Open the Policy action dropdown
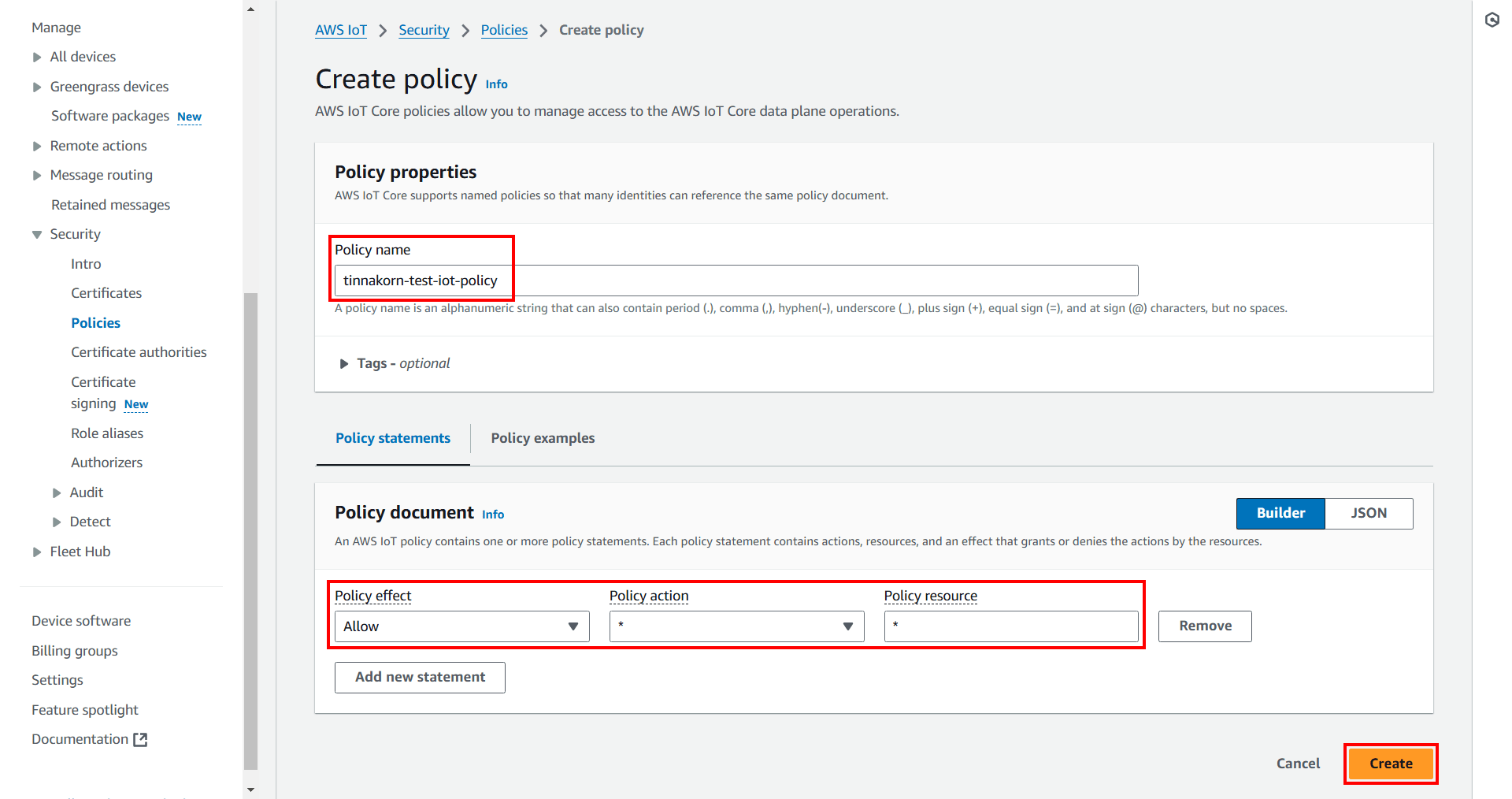Image resolution: width=1512 pixels, height=799 pixels. coord(736,626)
